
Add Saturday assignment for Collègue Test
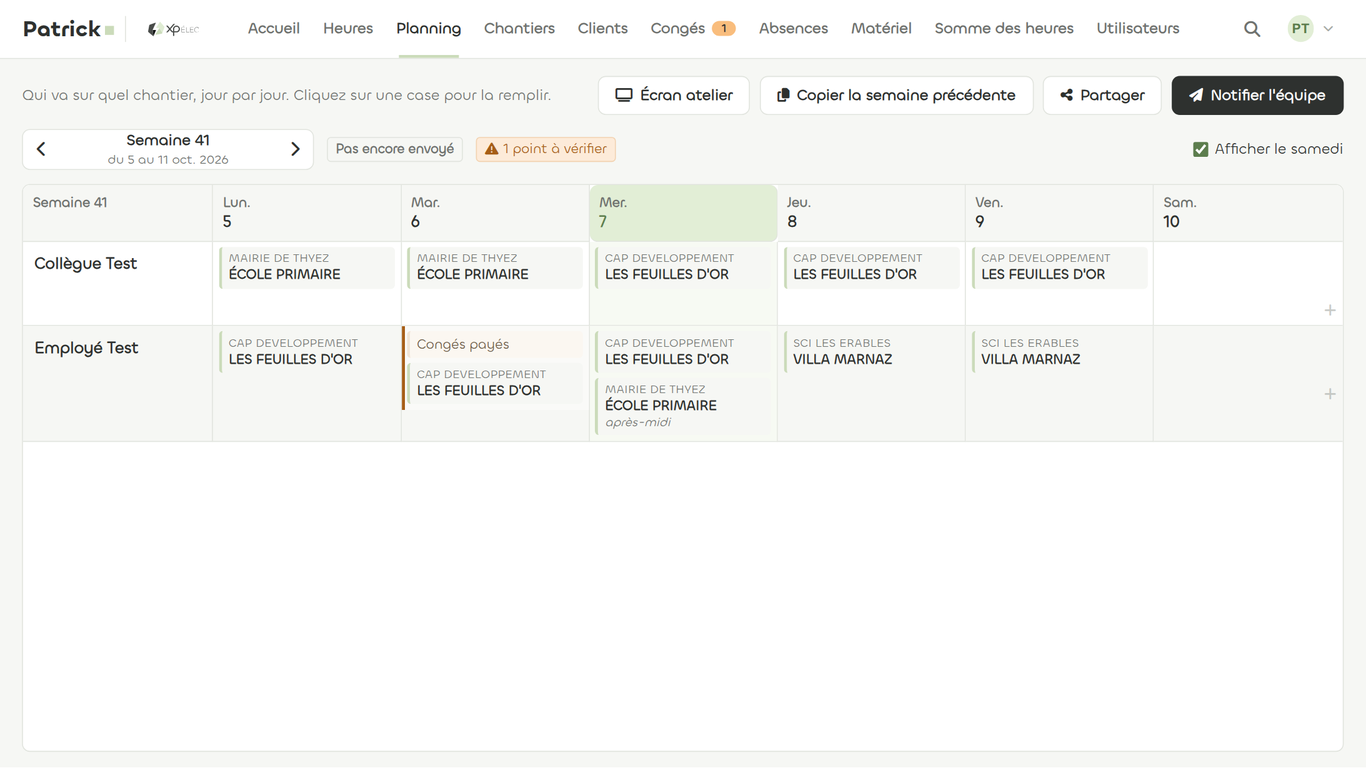pyautogui.click(x=1330, y=310)
